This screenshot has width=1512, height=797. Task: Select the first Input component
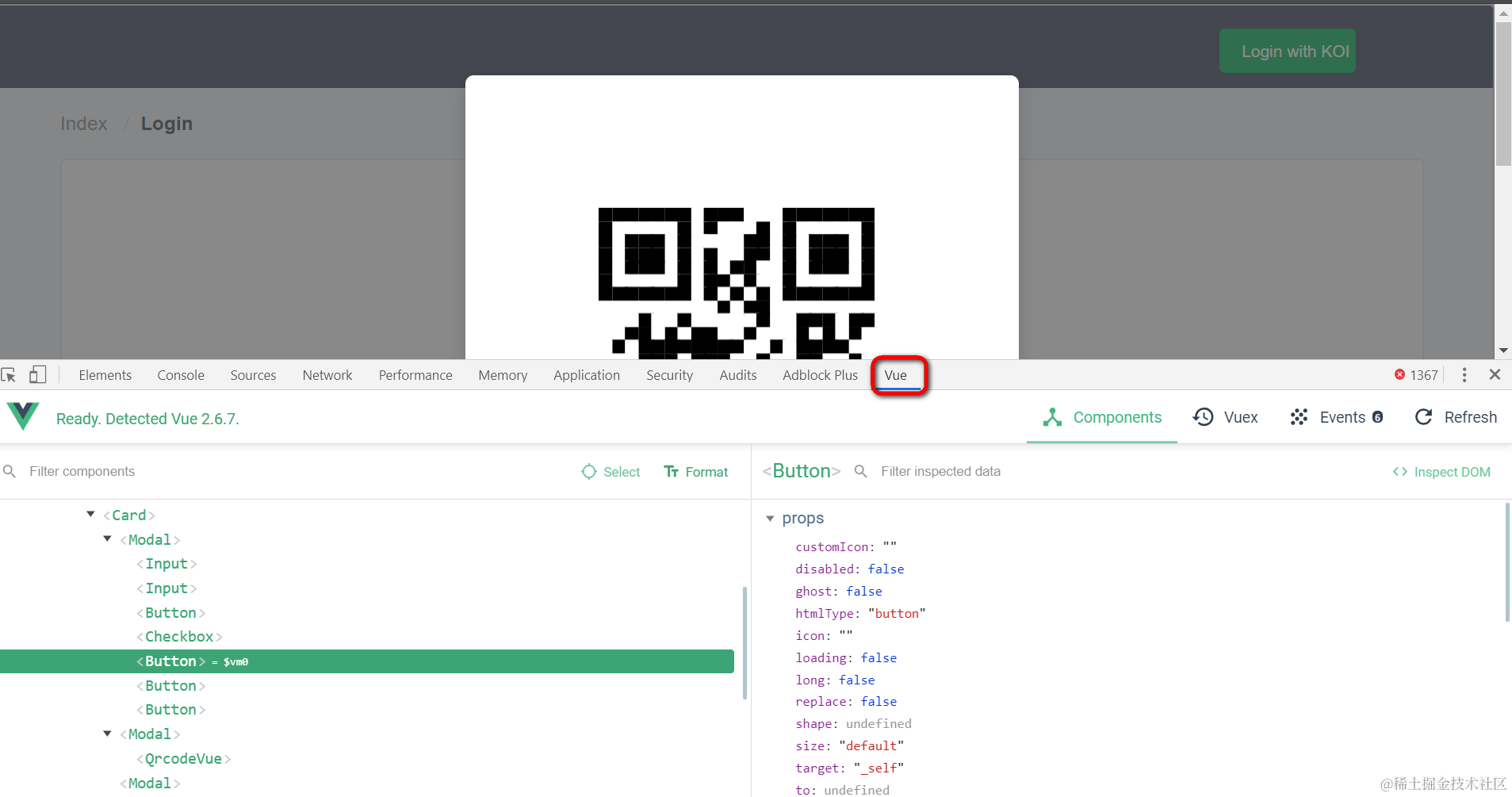point(167,564)
